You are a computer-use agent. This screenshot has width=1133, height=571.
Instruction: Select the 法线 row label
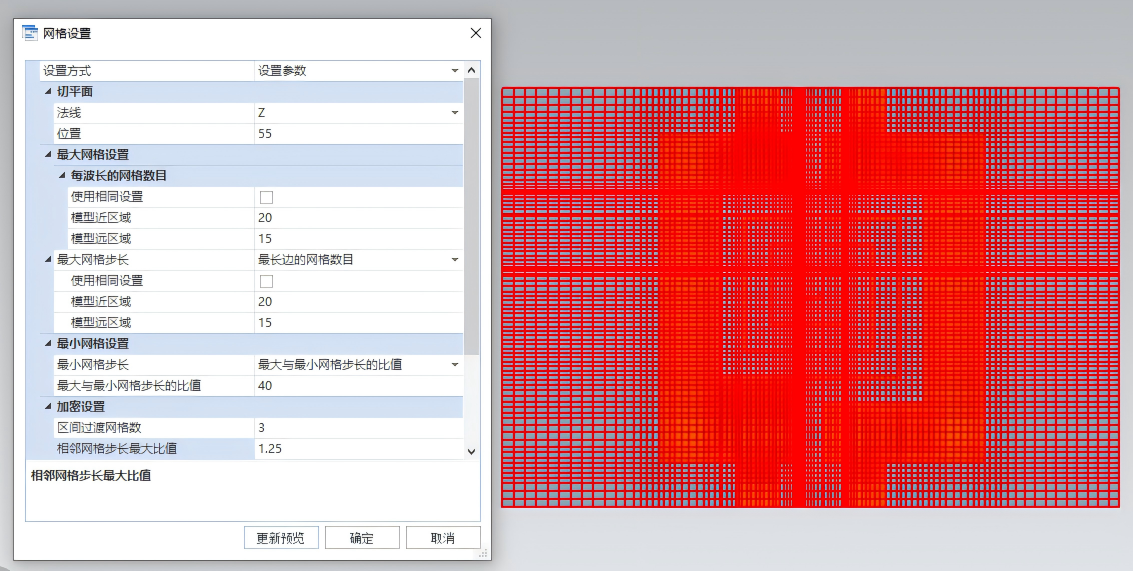pos(69,113)
